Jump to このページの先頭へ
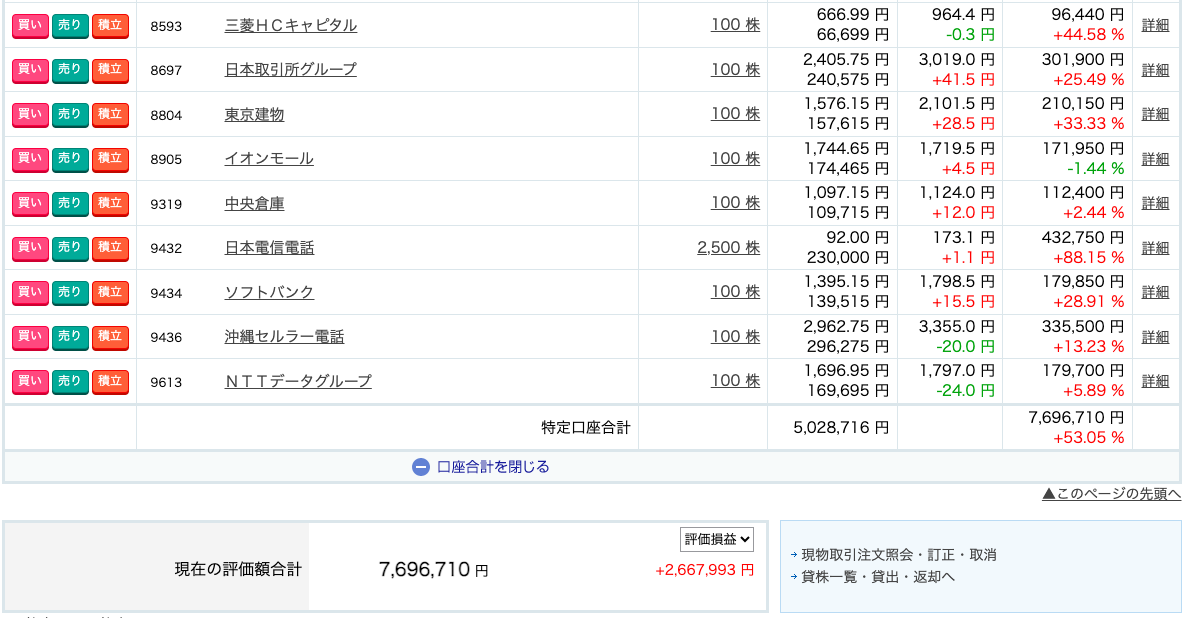This screenshot has width=1187, height=618. [x=1111, y=494]
